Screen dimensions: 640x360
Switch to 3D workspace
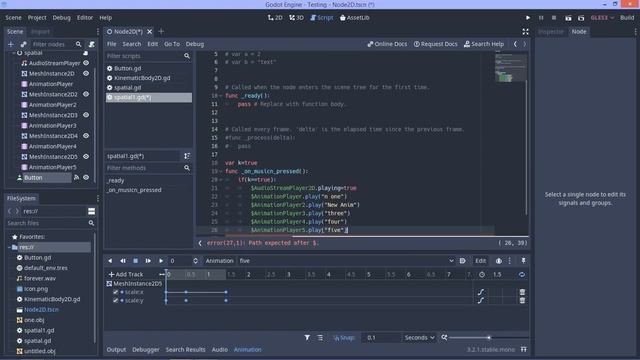coord(296,18)
